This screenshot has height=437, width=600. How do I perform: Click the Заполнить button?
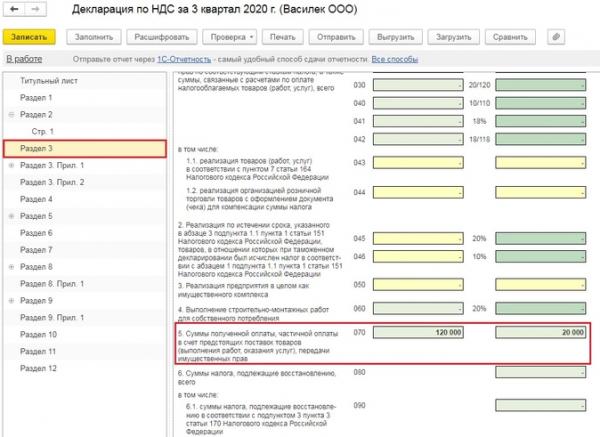94,37
